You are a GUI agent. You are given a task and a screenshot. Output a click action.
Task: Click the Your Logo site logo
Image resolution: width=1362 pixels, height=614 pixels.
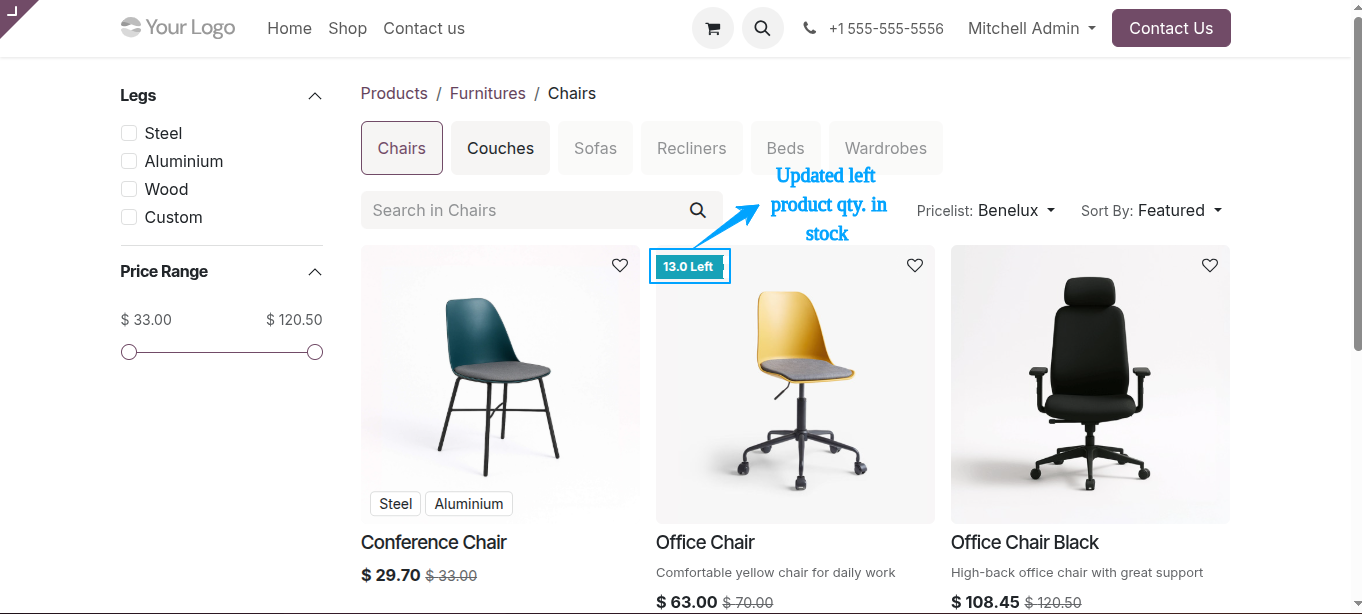point(178,27)
